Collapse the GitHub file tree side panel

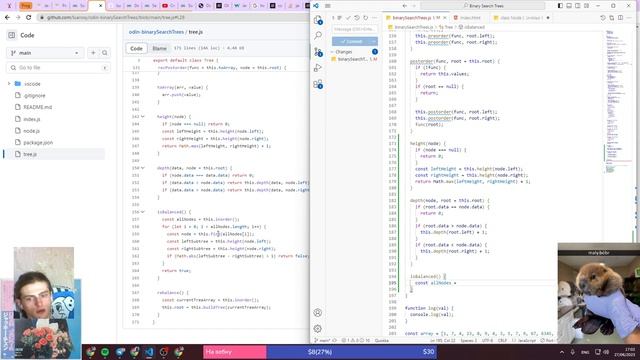(11, 36)
